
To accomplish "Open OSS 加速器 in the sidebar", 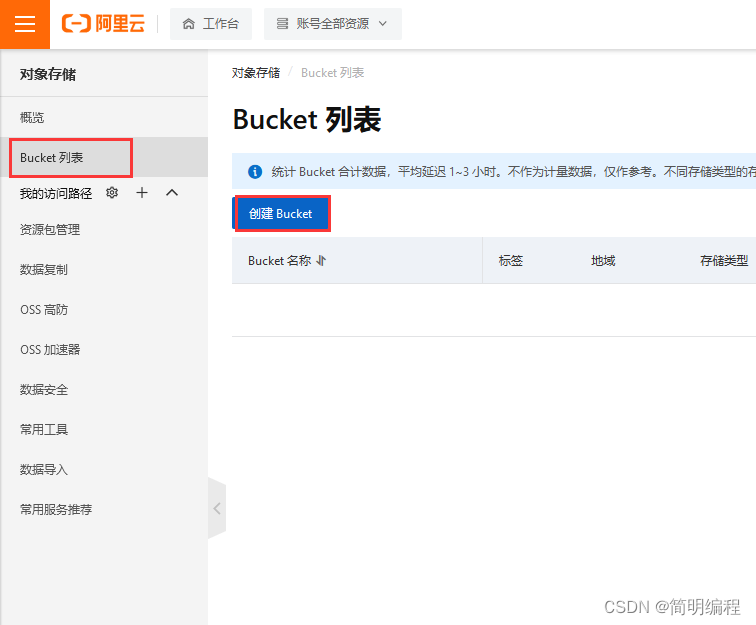I will (50, 350).
